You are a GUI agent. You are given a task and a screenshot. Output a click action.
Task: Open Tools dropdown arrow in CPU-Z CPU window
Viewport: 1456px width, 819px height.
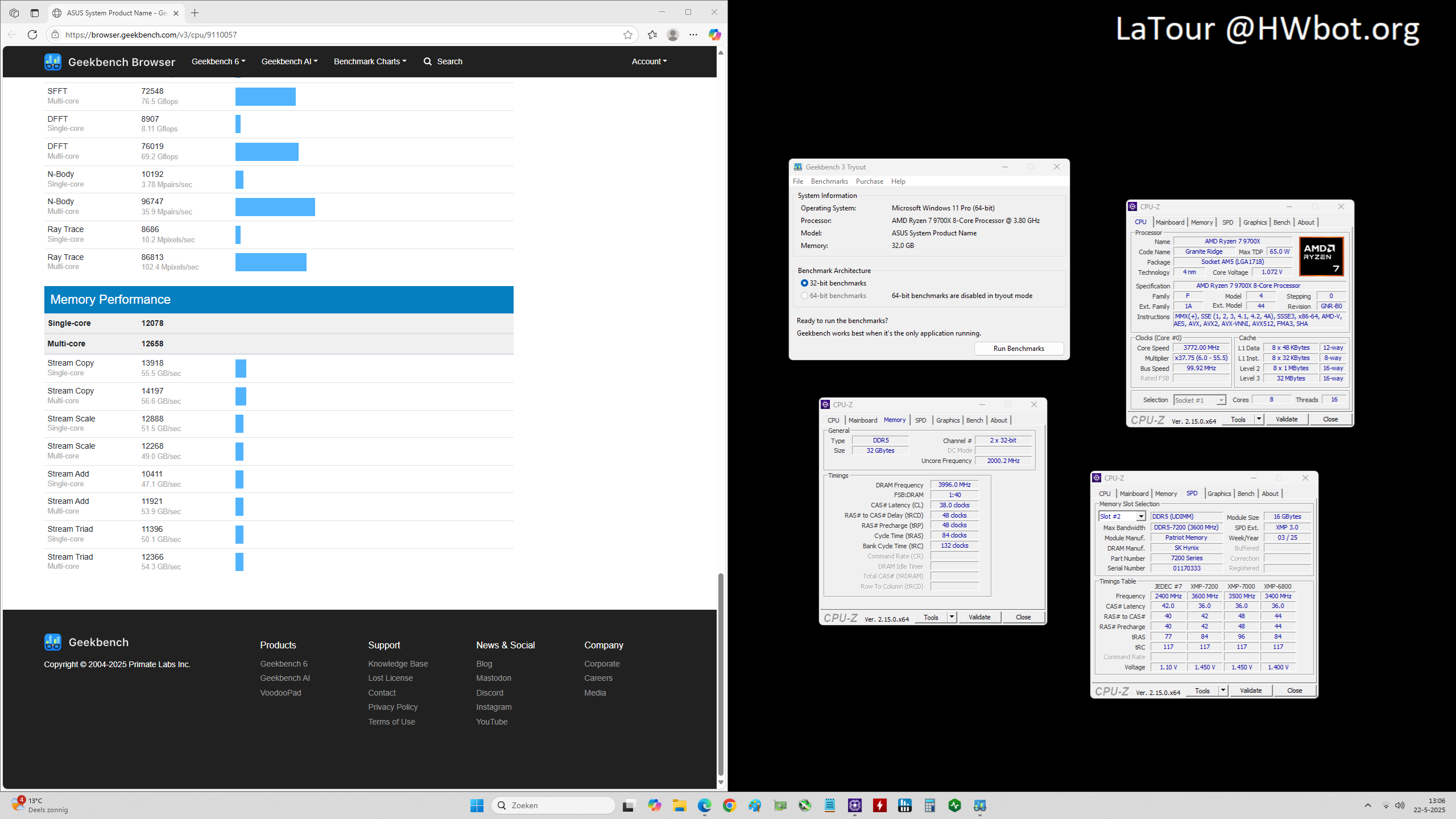[1259, 419]
